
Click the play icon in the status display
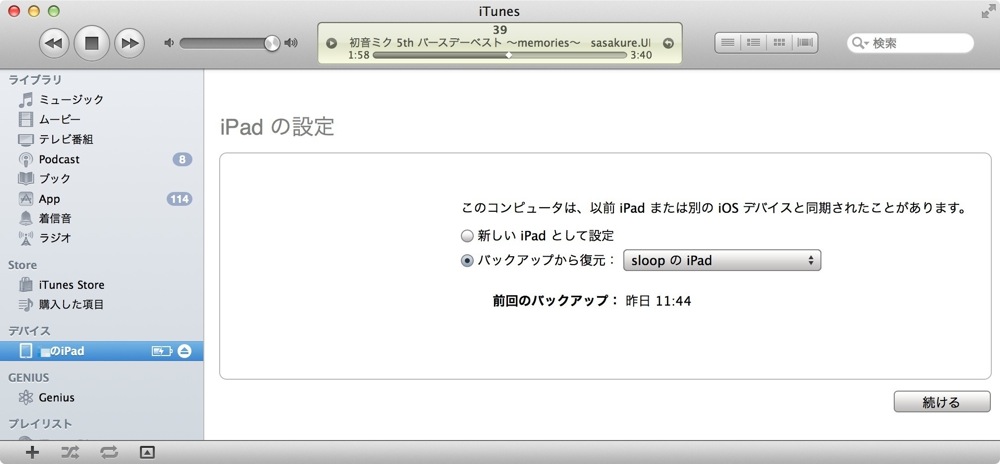tap(331, 43)
